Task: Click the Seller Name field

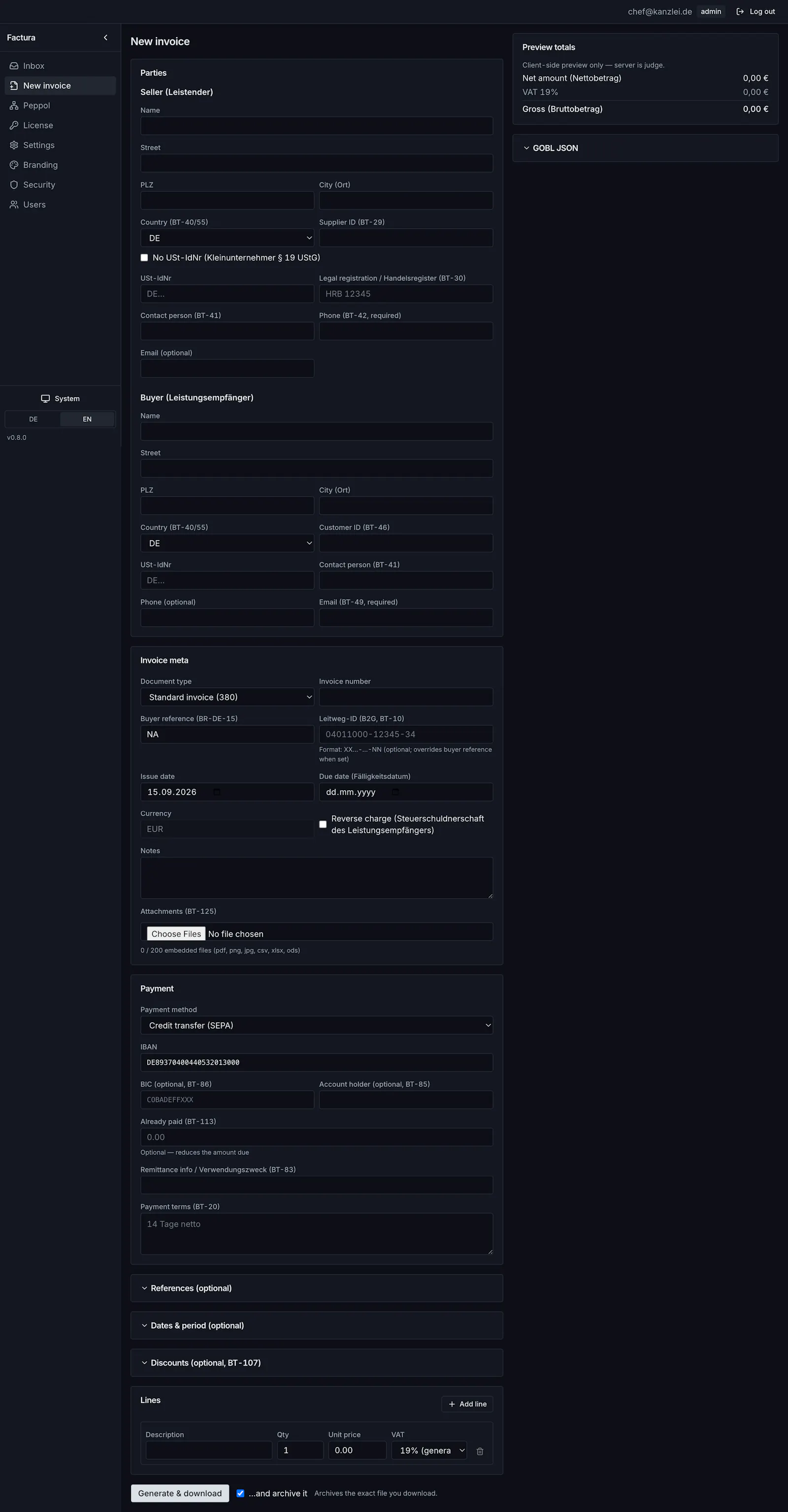Action: point(316,126)
